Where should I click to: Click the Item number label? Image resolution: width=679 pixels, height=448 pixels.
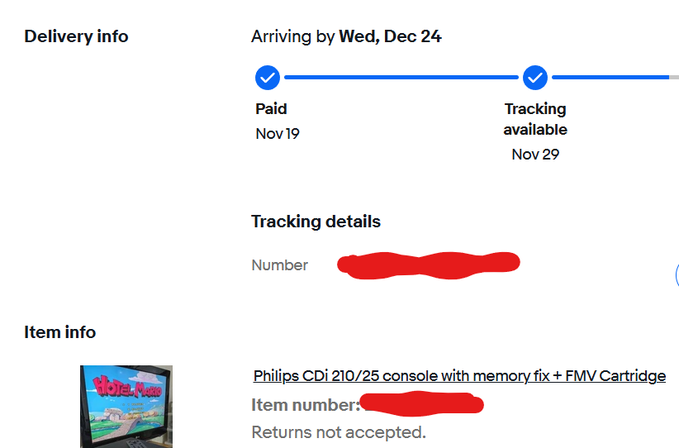[x=305, y=405]
